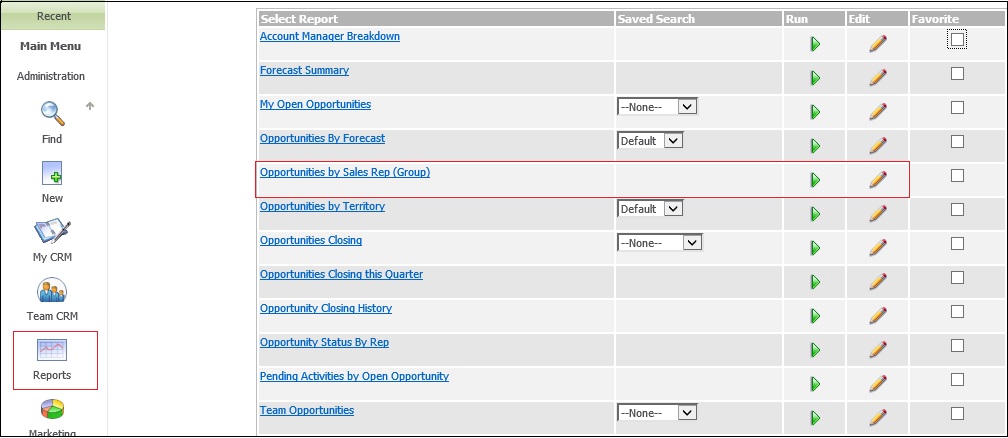Run Opportunities by Sales Rep (Group) report

[x=815, y=179]
